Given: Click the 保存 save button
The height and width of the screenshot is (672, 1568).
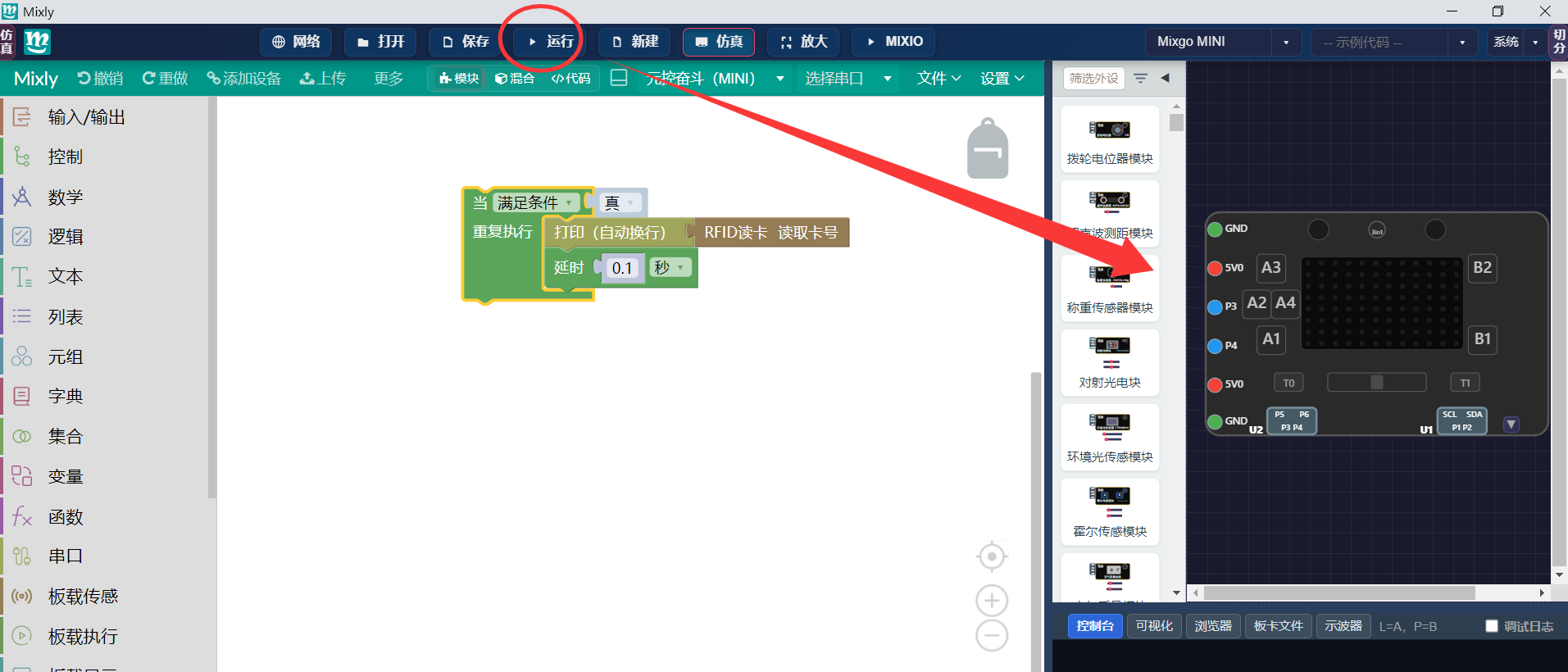Looking at the screenshot, I should coord(466,42).
